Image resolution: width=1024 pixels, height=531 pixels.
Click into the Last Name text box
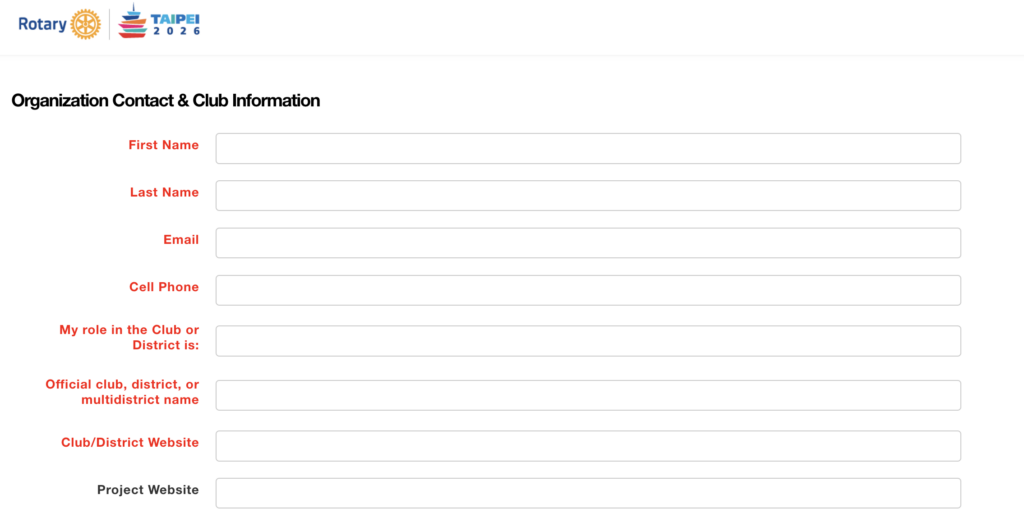pyautogui.click(x=588, y=195)
